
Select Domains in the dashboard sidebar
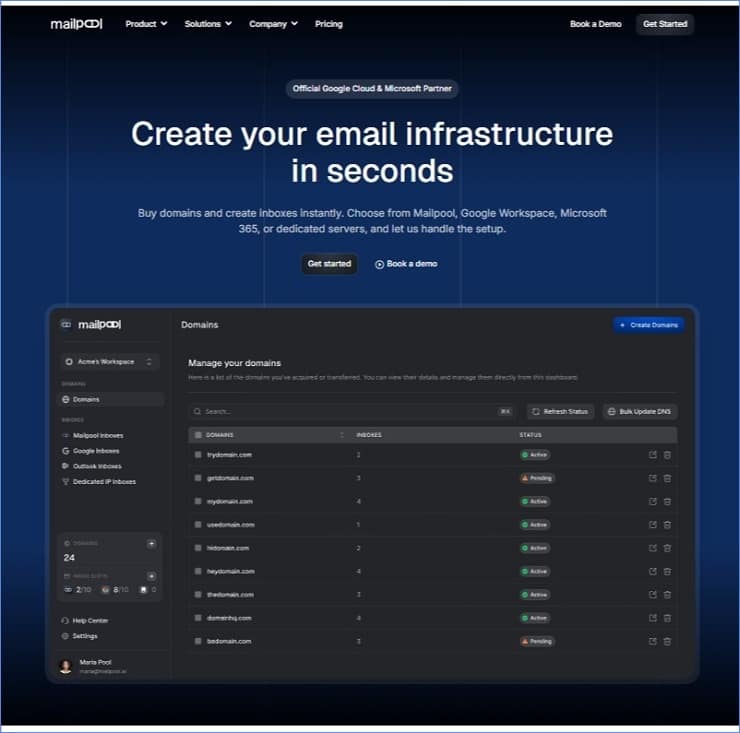[x=112, y=399]
